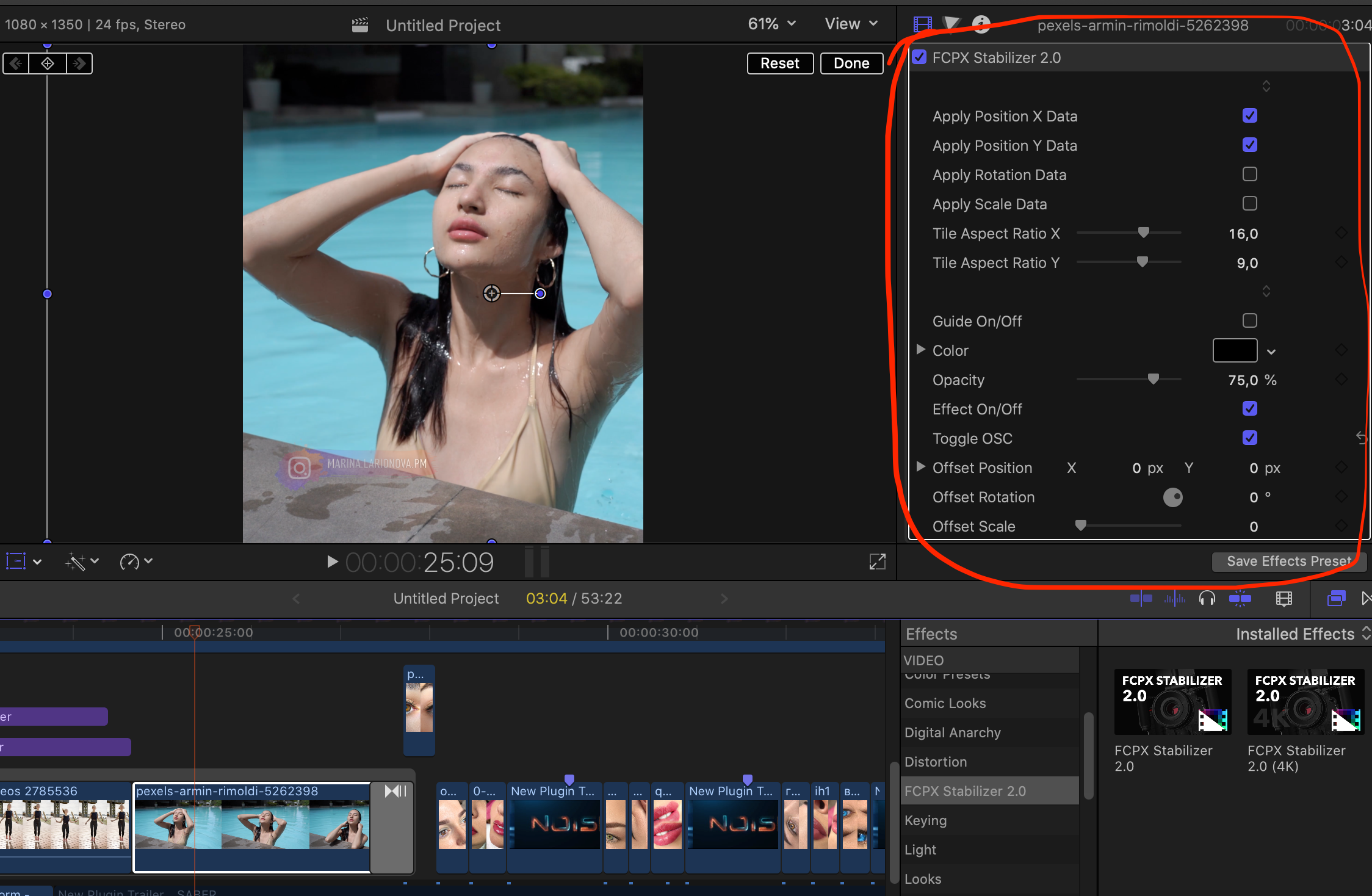This screenshot has height=896, width=1372.
Task: Click the video inspector filmstrip icon
Action: [922, 24]
